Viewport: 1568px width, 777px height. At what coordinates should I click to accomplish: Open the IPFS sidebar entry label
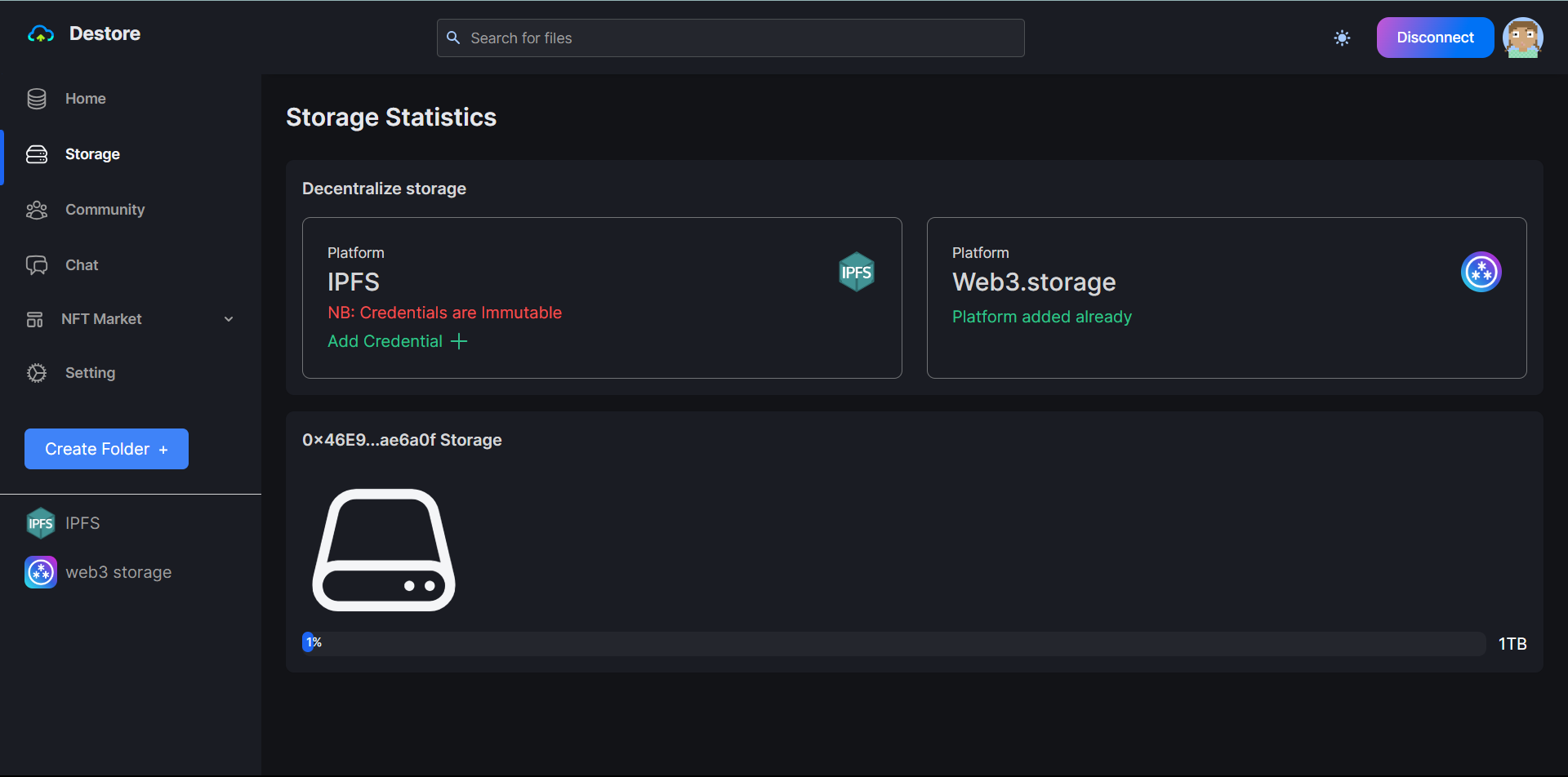pyautogui.click(x=82, y=523)
